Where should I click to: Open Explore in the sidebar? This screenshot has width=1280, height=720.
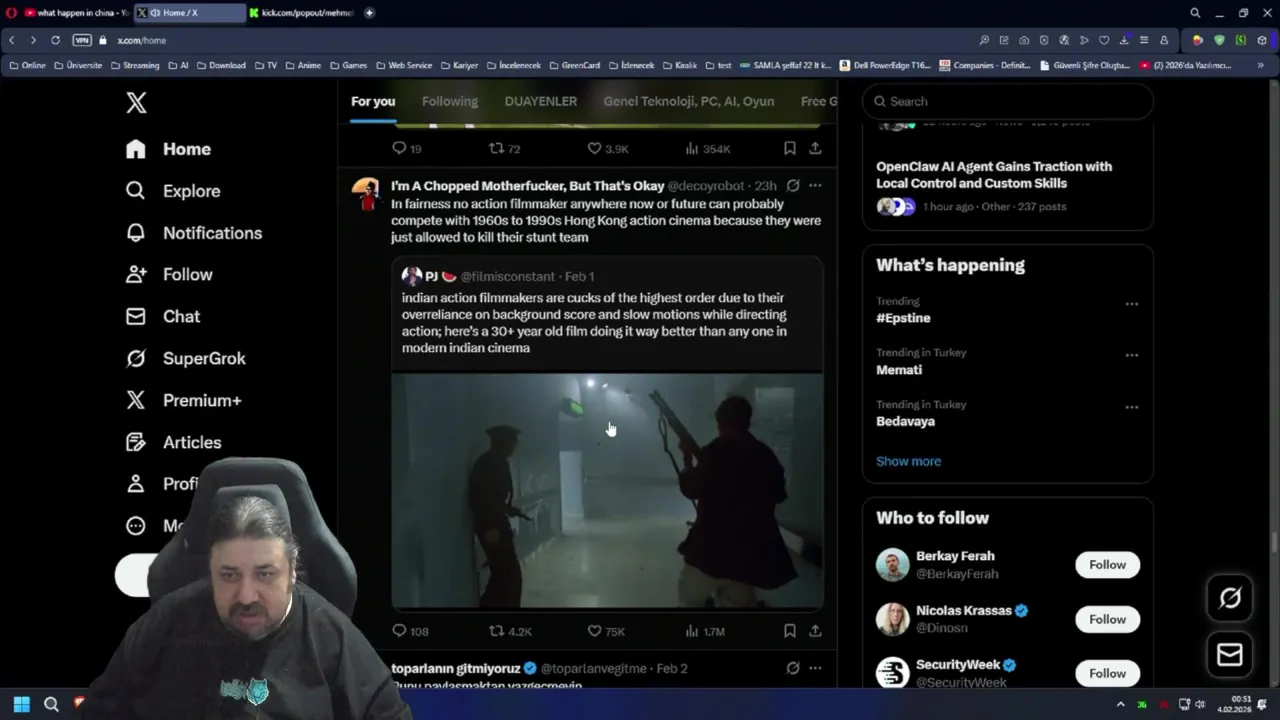click(x=172, y=191)
